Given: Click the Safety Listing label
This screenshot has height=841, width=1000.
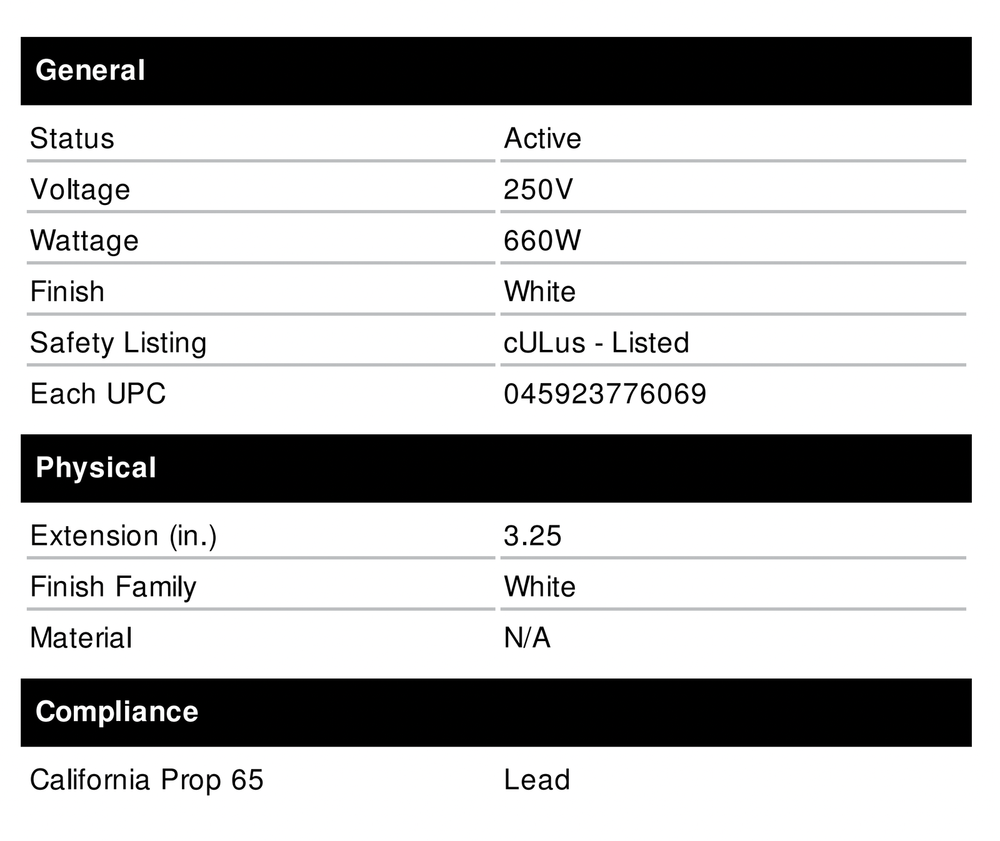Looking at the screenshot, I should (x=118, y=343).
